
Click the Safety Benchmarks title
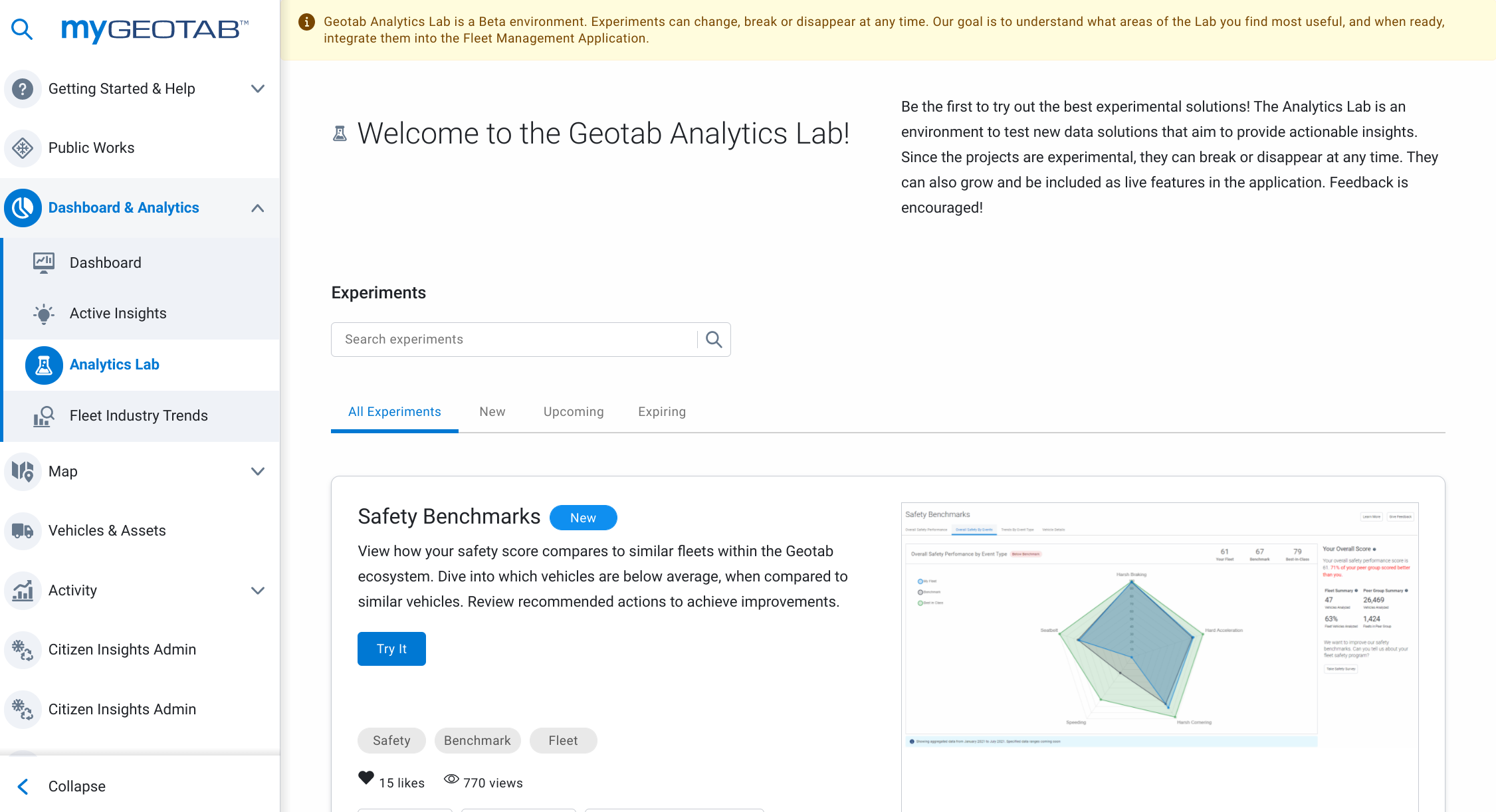tap(449, 517)
